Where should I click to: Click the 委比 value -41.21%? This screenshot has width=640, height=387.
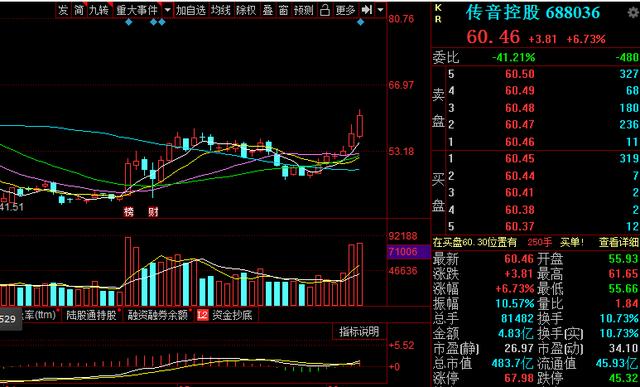tap(513, 57)
